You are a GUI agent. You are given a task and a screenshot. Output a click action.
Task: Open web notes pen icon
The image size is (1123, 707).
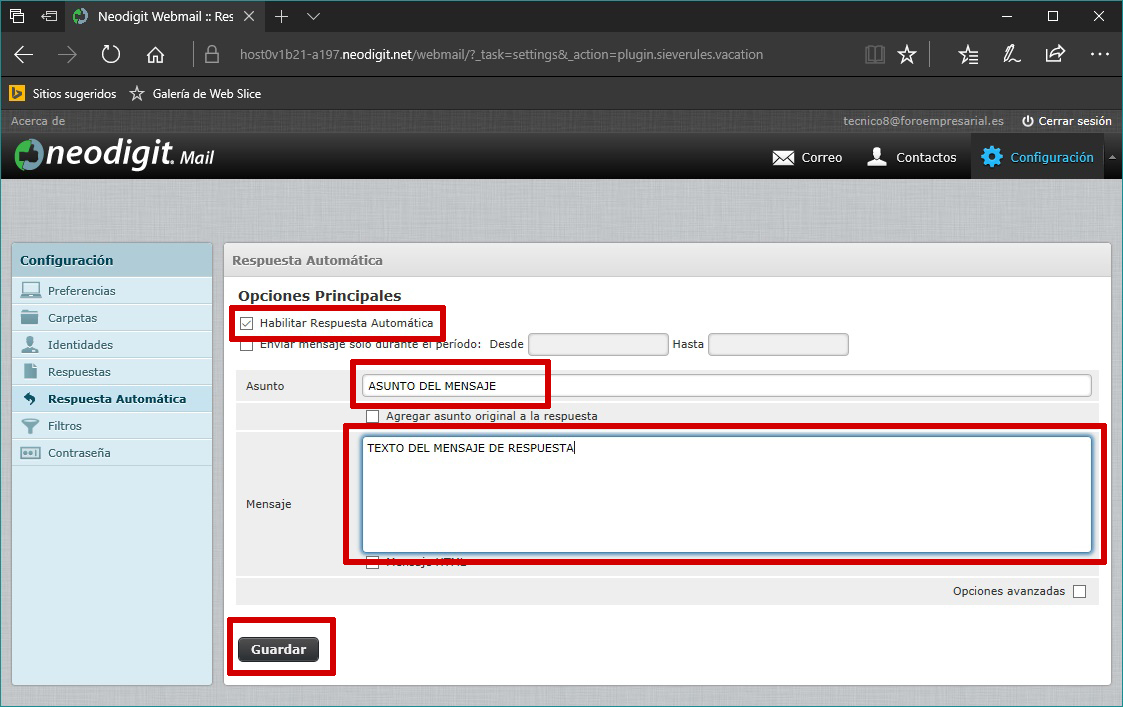tap(1011, 54)
